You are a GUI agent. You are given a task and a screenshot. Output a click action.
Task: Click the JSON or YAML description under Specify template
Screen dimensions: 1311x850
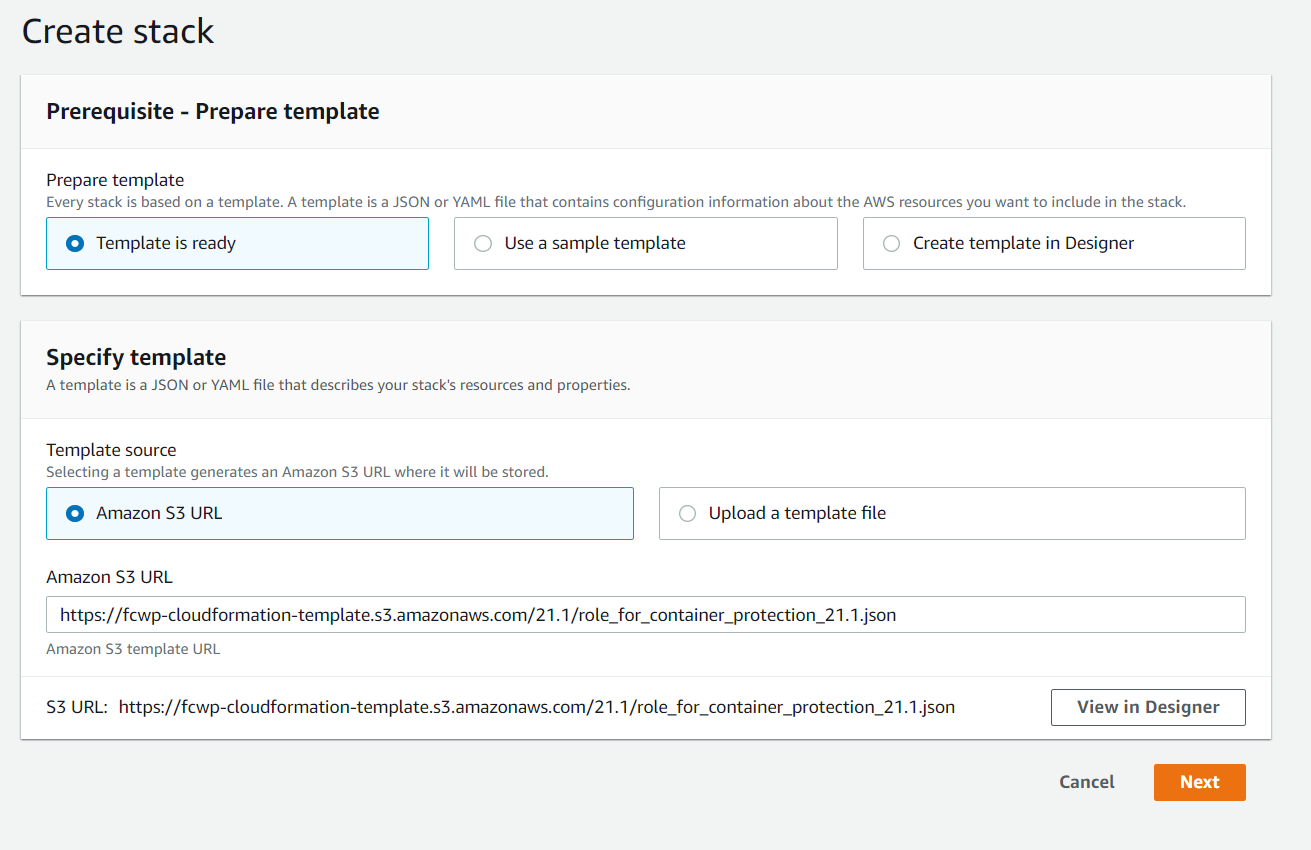[x=338, y=384]
